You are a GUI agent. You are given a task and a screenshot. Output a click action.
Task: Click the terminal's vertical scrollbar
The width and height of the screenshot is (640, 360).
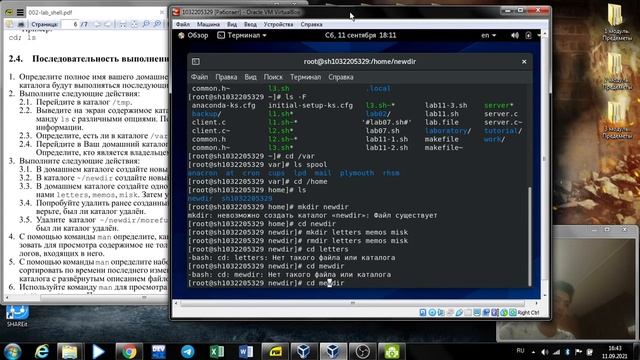(x=530, y=237)
